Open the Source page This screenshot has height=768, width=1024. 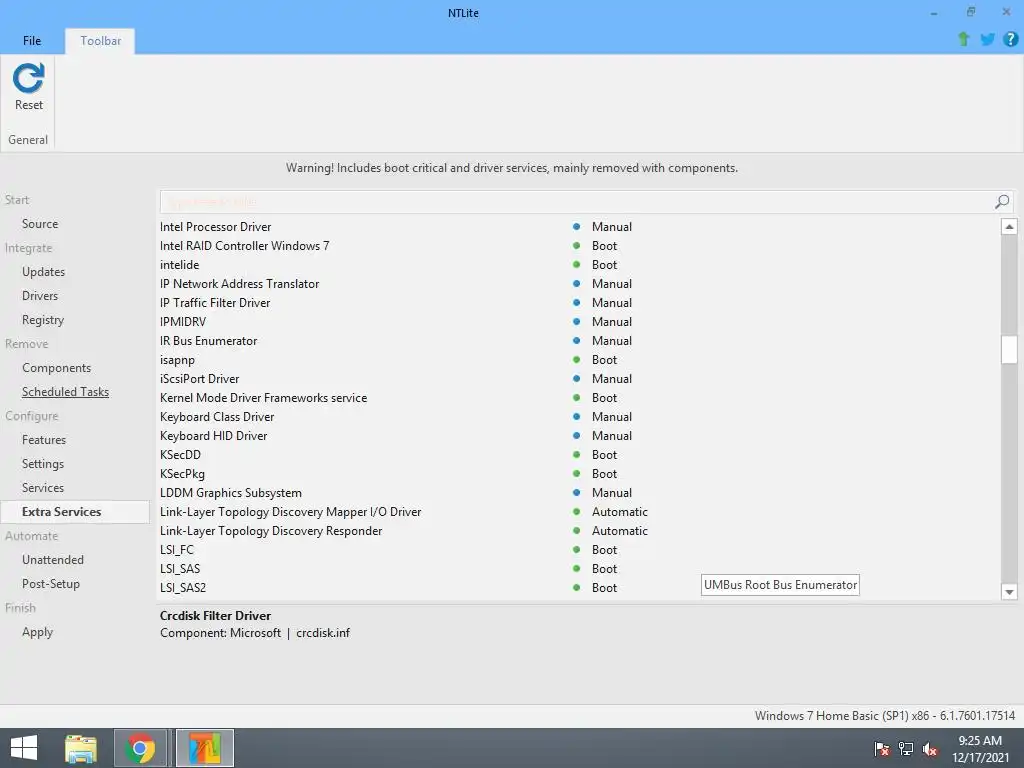click(40, 224)
